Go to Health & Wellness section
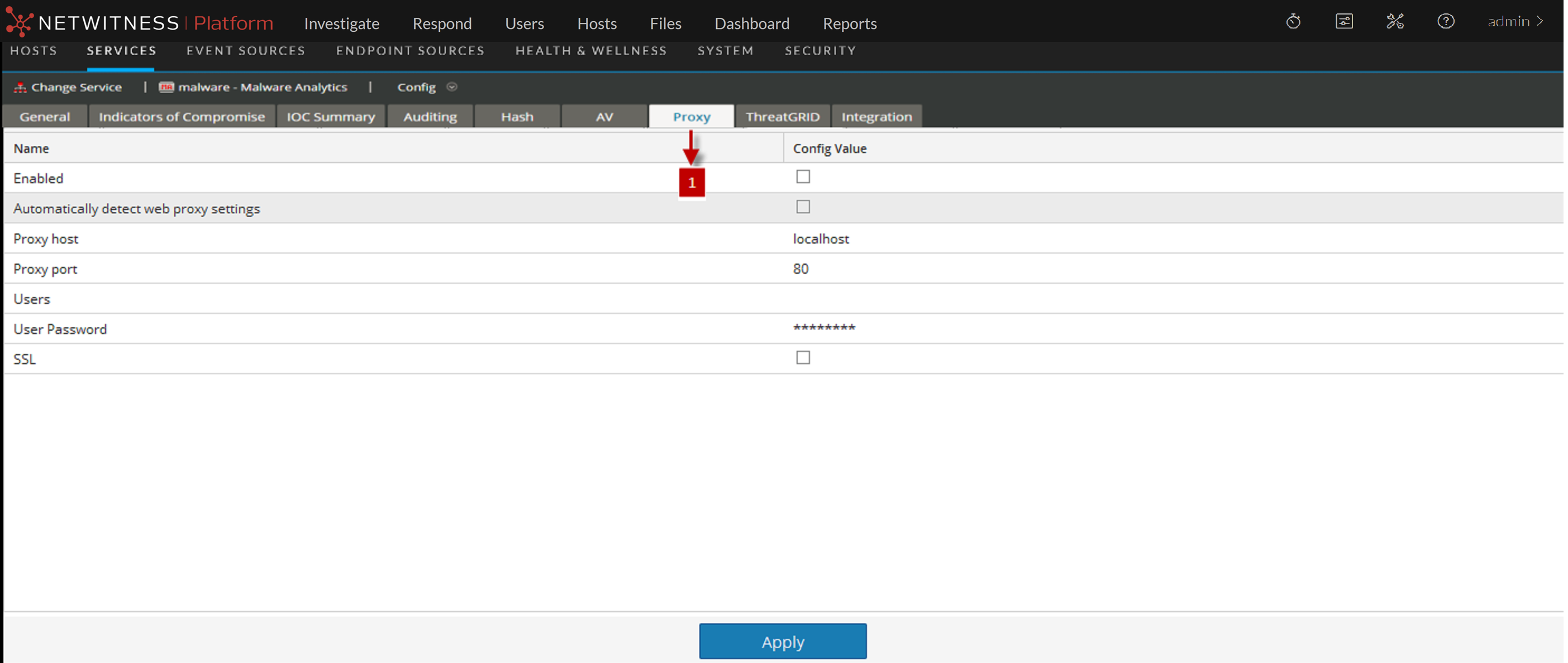Viewport: 1568px width, 663px height. (590, 50)
